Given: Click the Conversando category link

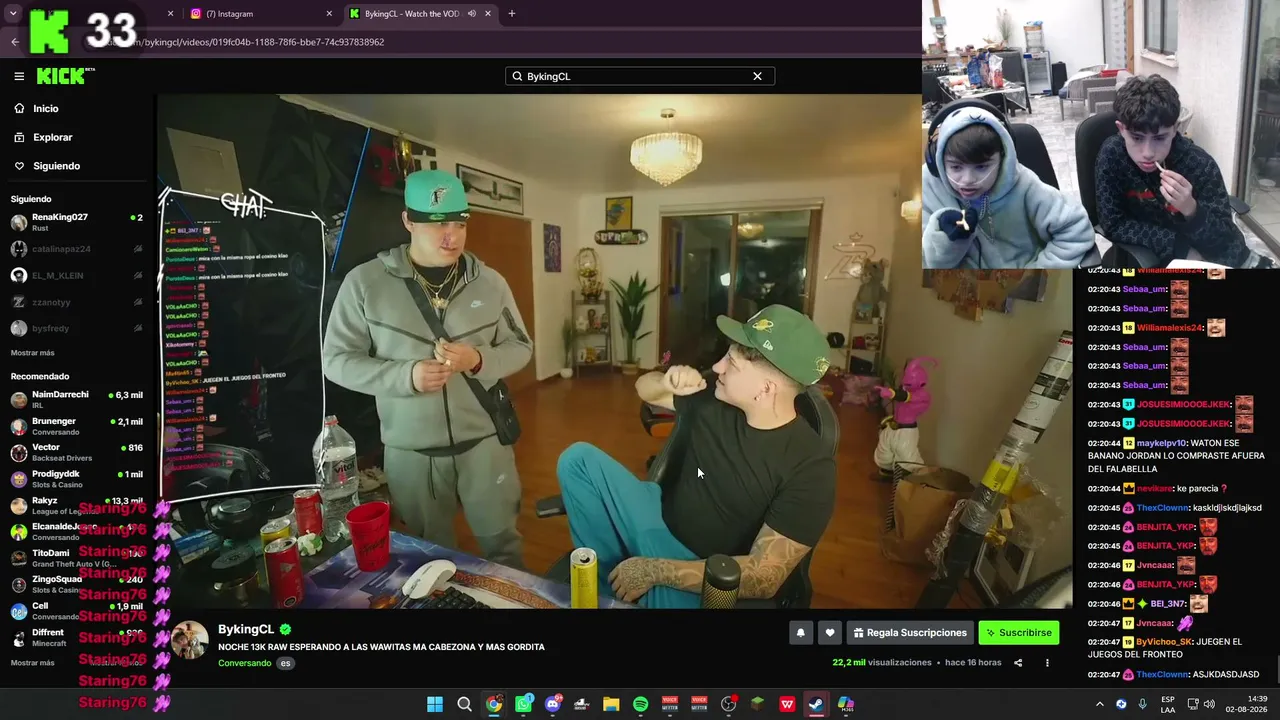Looking at the screenshot, I should [x=245, y=663].
